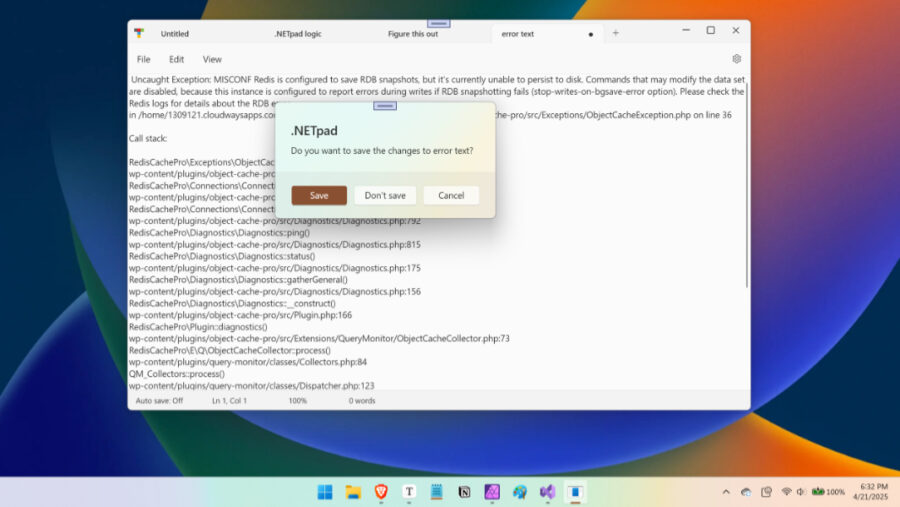
Task: Open File Explorer from the taskbar
Action: pos(353,492)
